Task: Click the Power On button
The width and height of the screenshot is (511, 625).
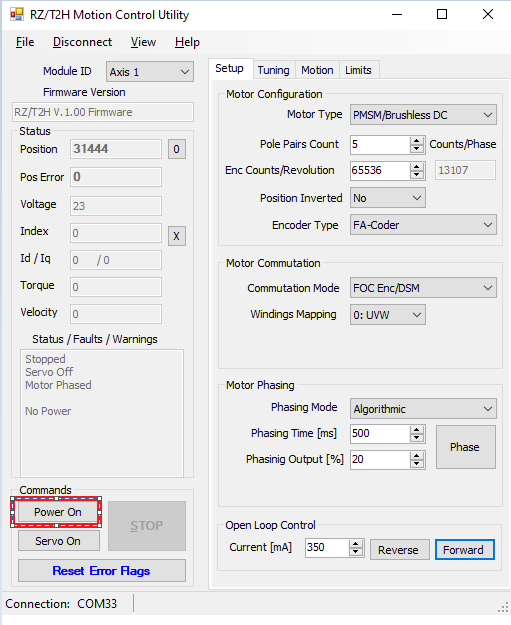Action: [x=58, y=512]
